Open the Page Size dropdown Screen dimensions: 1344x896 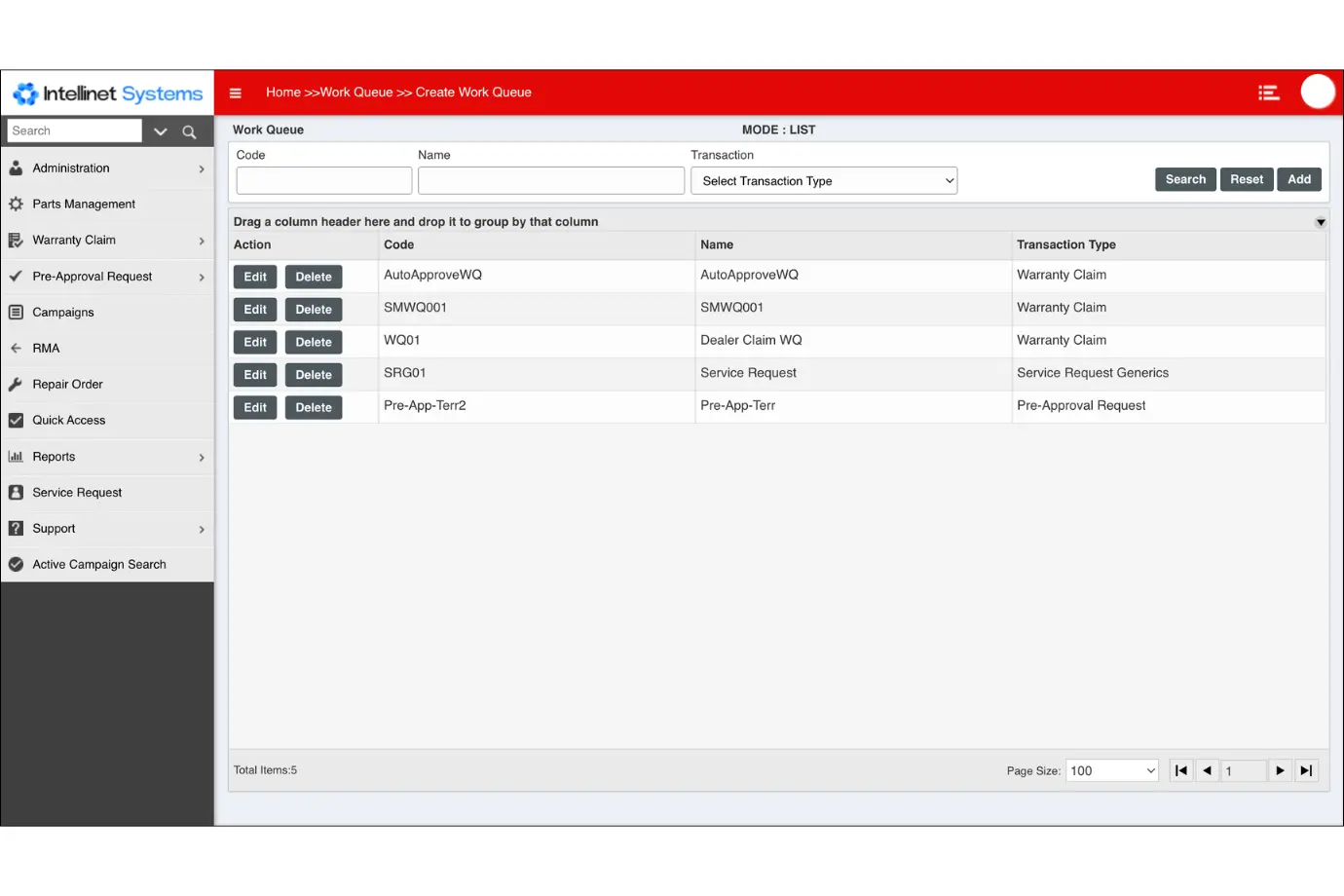[1112, 771]
